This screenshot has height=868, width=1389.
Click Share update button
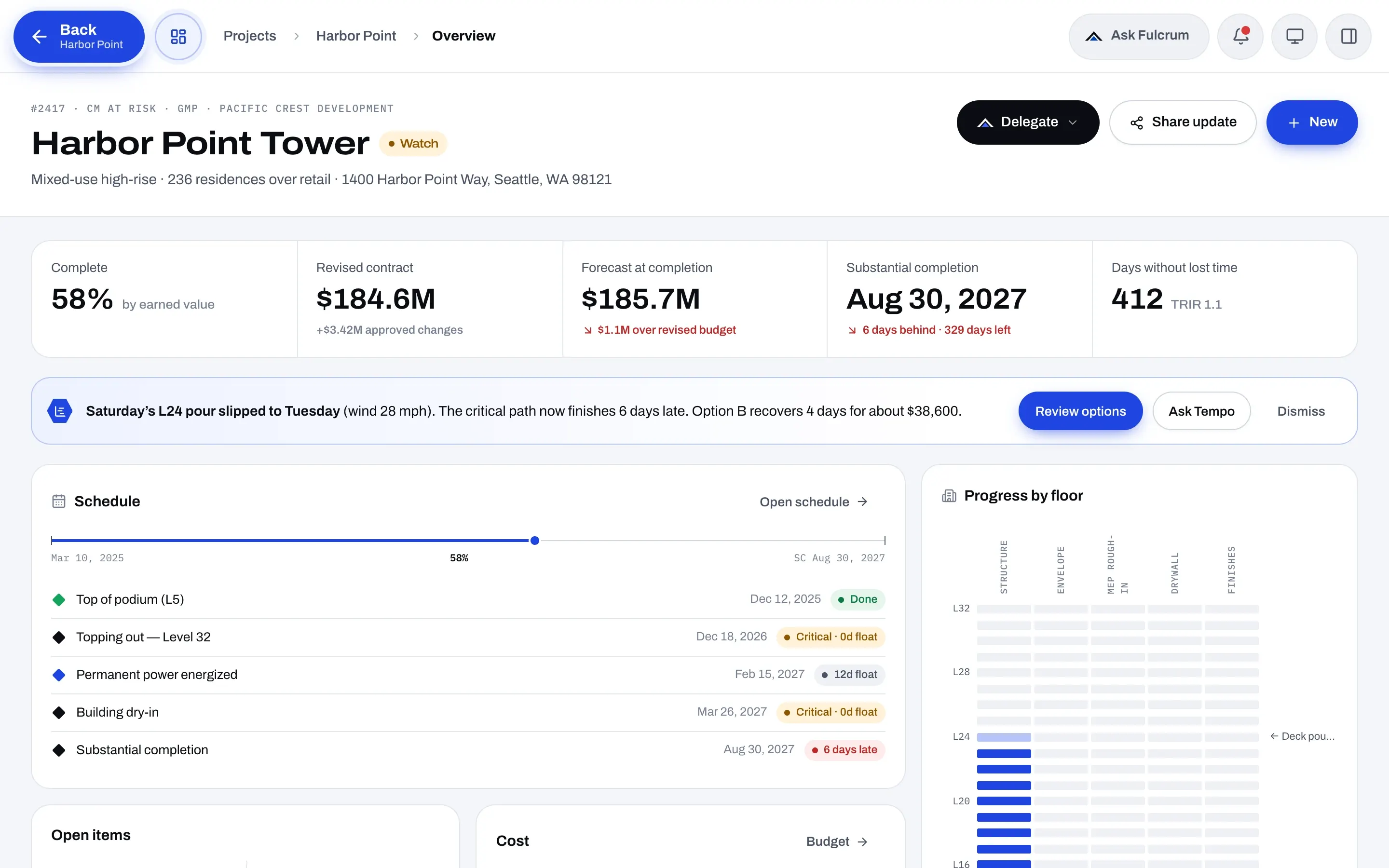(x=1183, y=122)
